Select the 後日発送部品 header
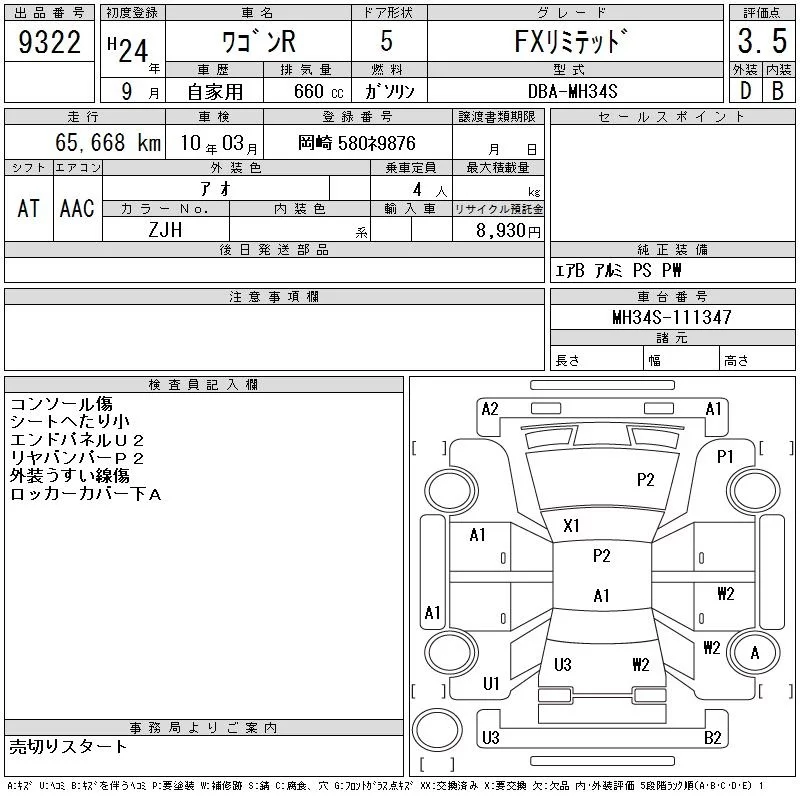Screen dimensions: 800x800 point(274,249)
